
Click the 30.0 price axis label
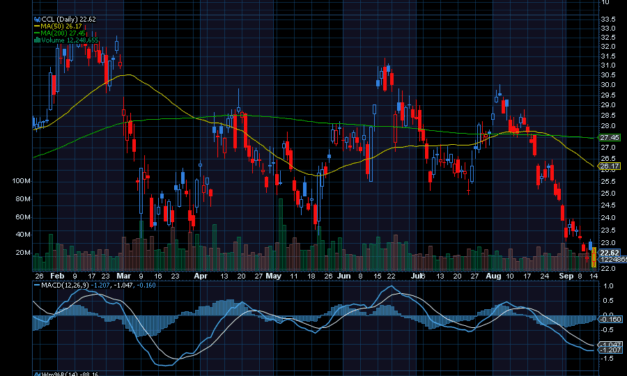[608, 85]
